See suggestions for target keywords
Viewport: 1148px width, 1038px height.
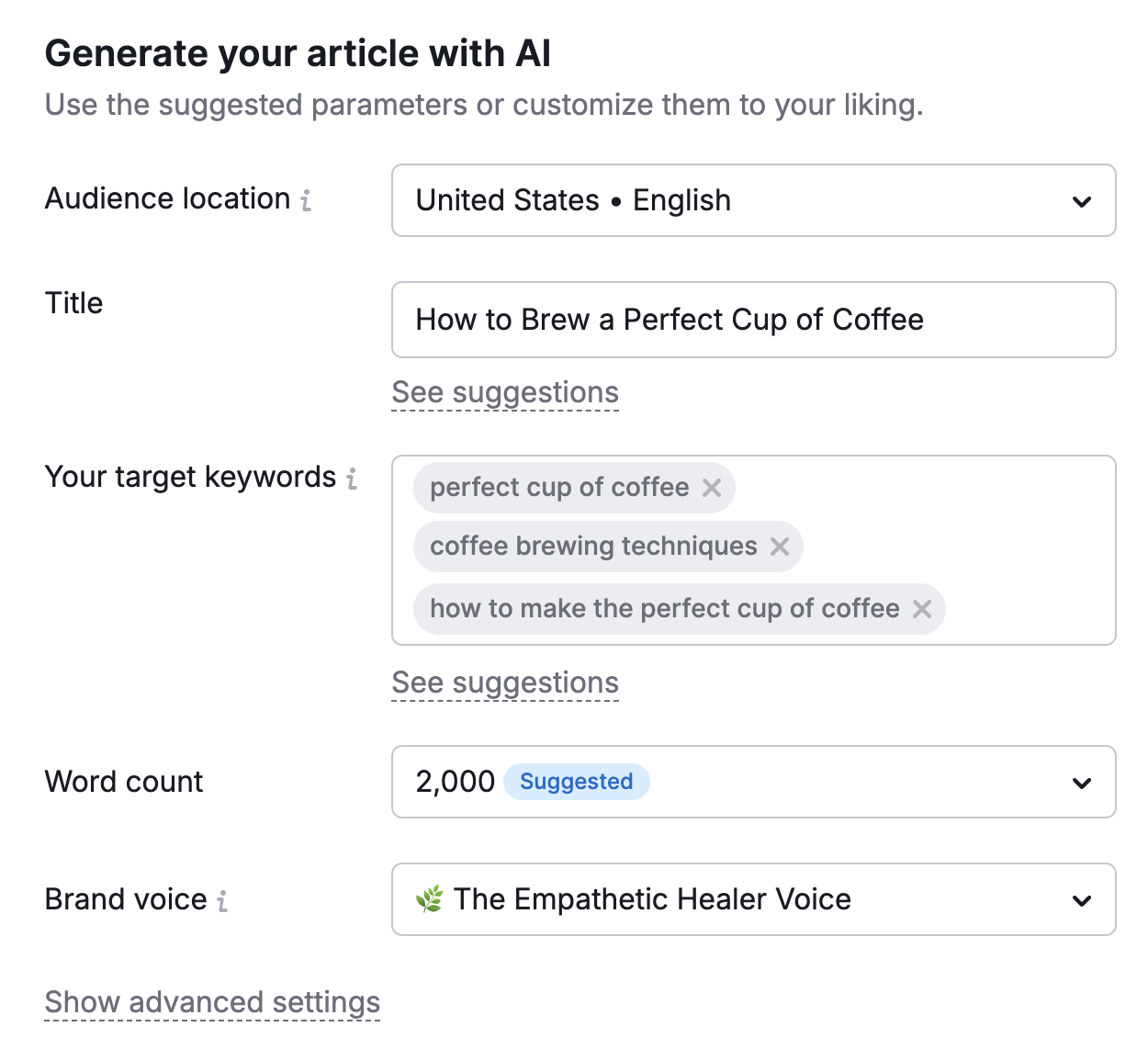pos(505,683)
